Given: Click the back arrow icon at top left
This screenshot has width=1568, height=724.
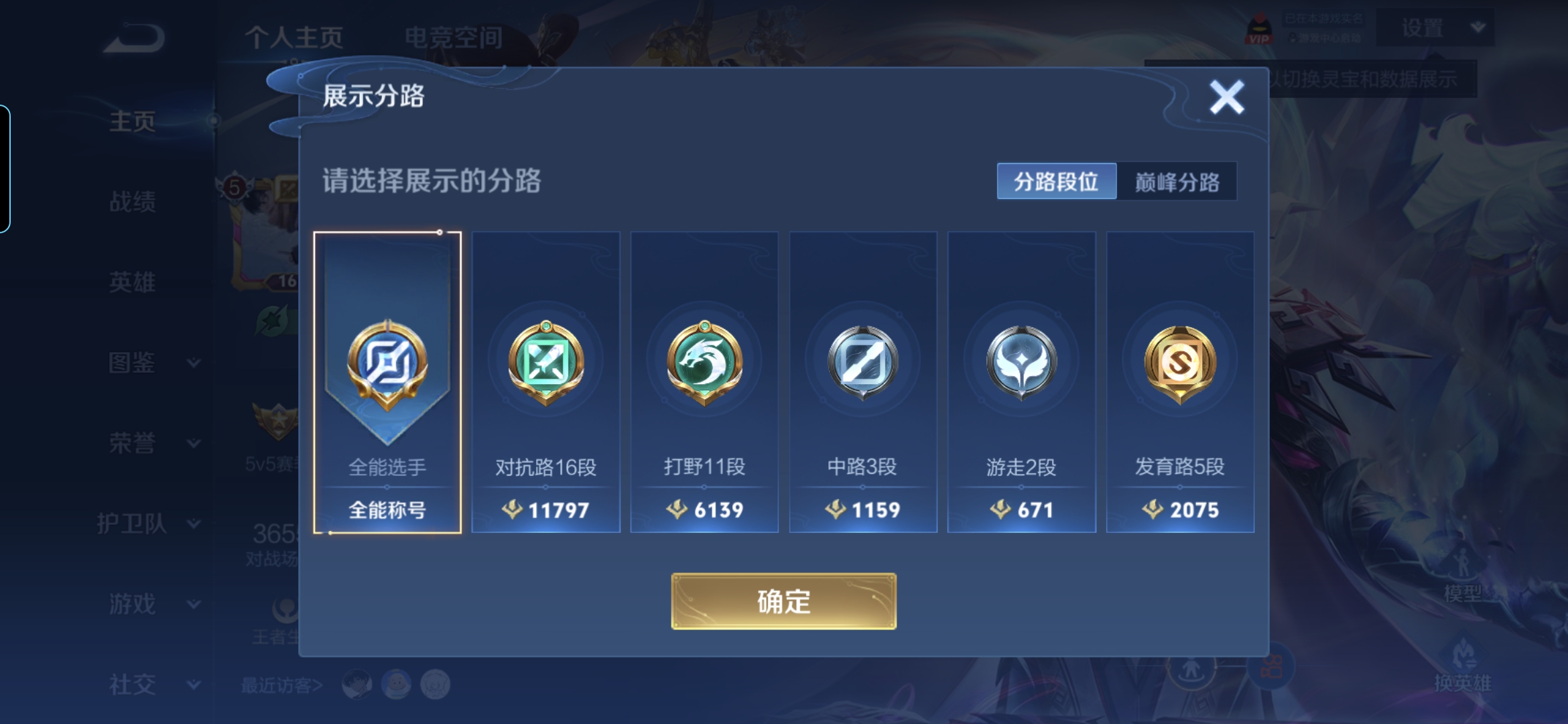Looking at the screenshot, I should coord(134,38).
